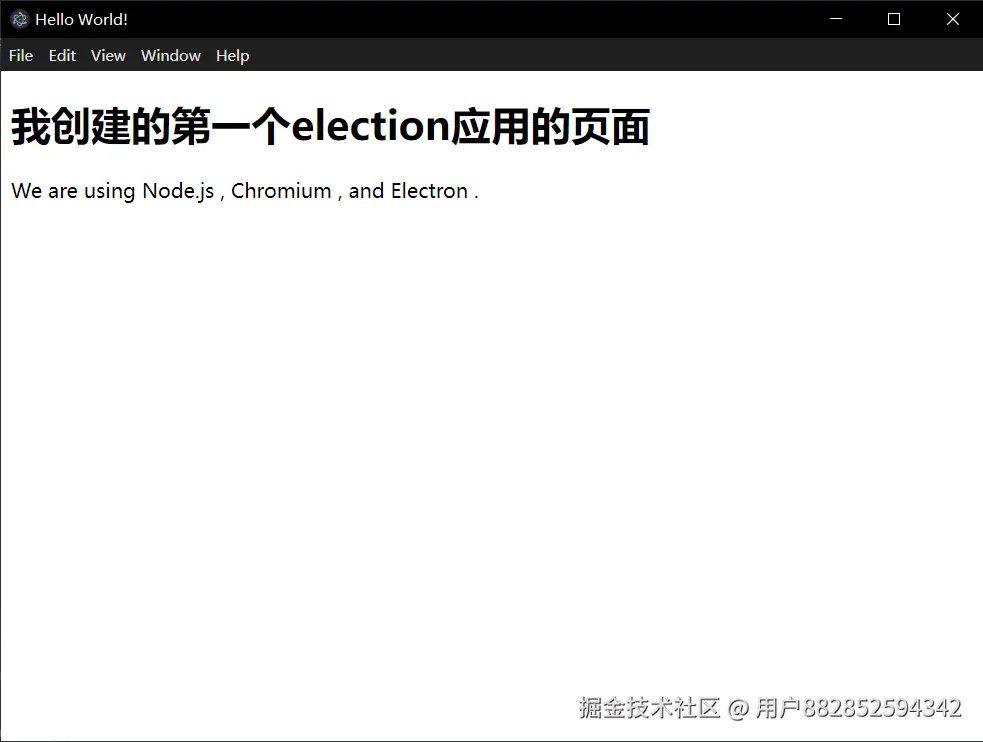The image size is (983, 742).
Task: Maximize the Hello World window
Action: pos(894,19)
